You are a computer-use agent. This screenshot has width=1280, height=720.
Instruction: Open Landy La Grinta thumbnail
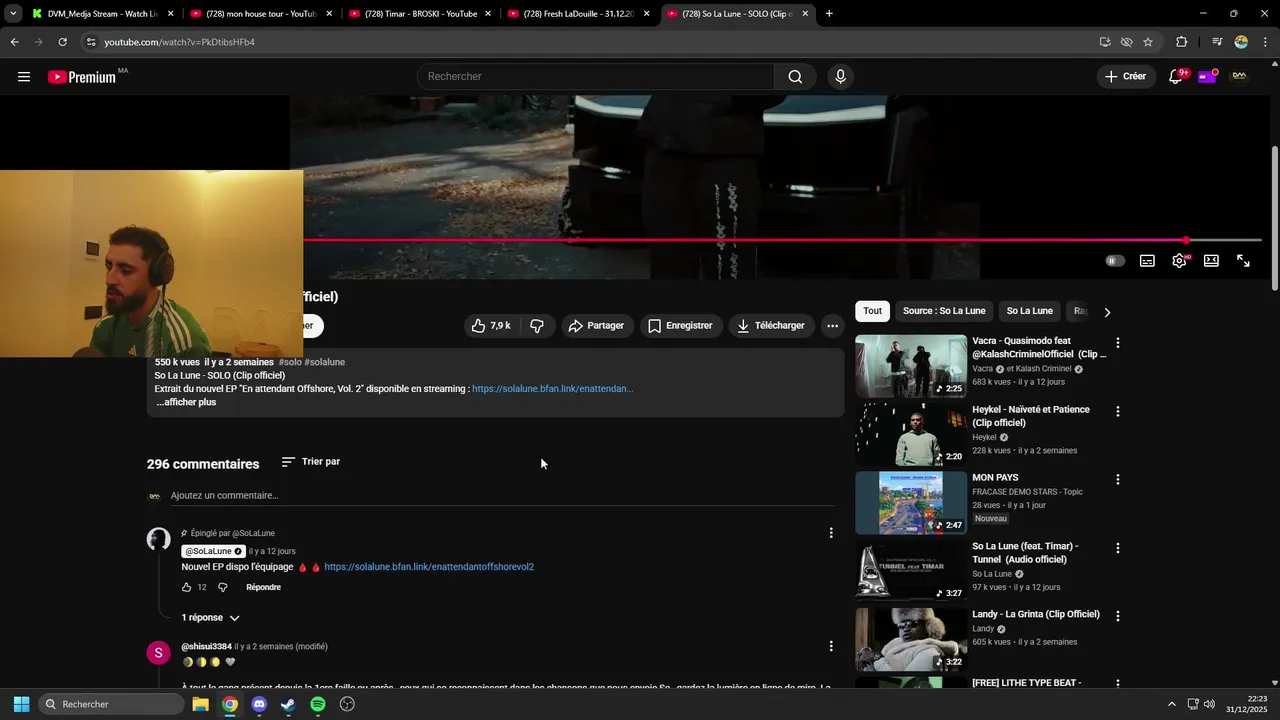click(911, 639)
